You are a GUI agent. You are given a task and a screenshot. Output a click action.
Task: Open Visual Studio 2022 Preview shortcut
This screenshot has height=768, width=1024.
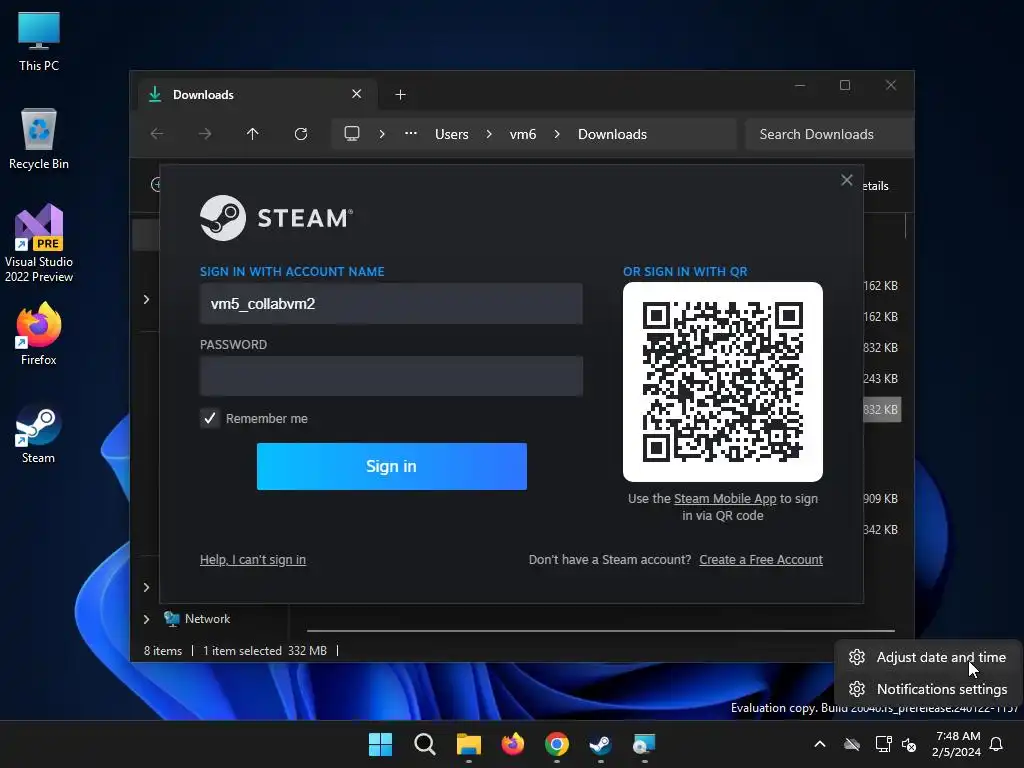point(39,243)
